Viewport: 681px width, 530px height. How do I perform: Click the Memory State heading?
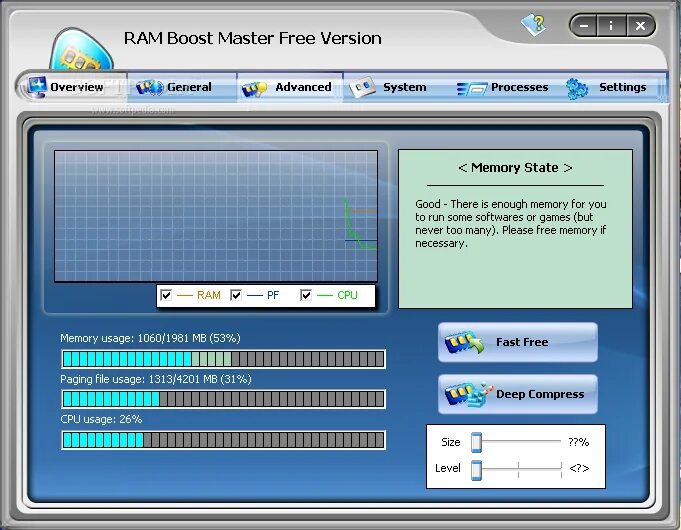pos(515,168)
